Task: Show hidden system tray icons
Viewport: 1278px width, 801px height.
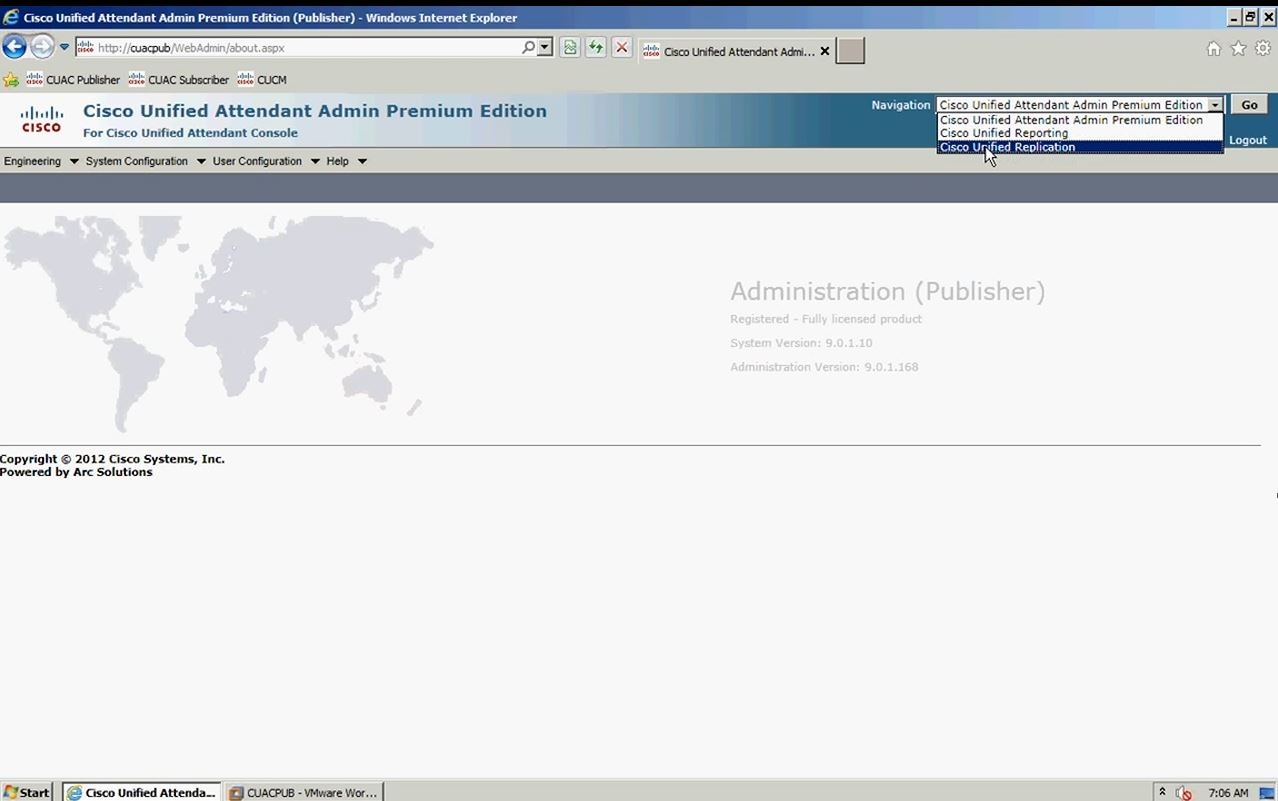Action: (1162, 792)
